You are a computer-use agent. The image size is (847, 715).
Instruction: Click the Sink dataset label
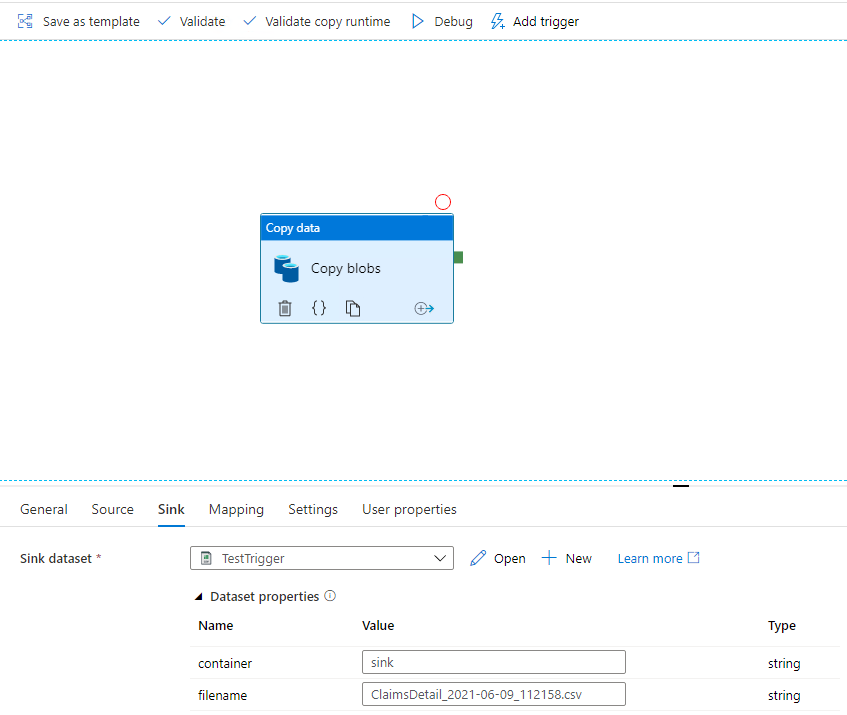56,558
